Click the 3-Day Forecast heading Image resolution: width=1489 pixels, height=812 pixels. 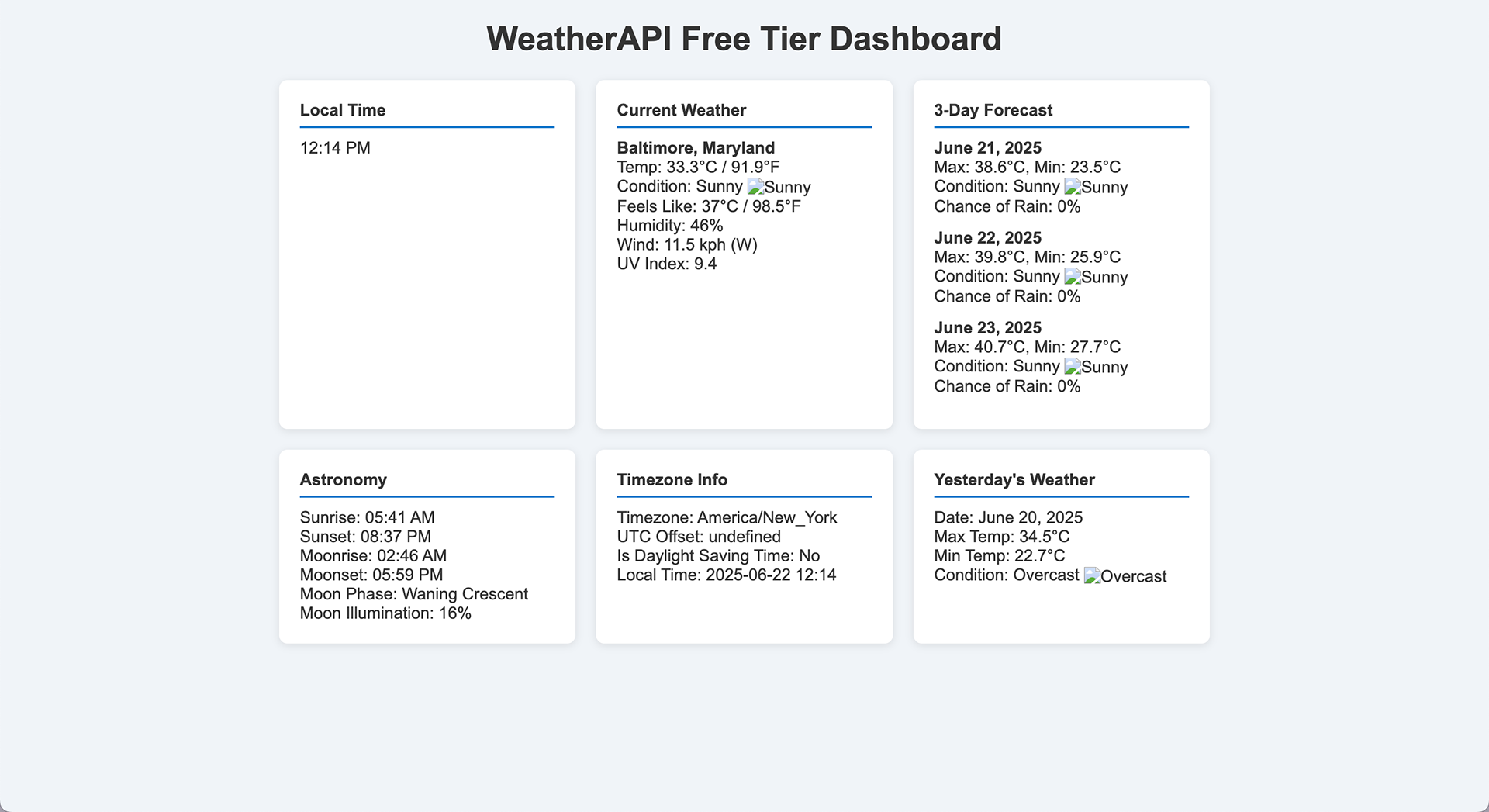click(x=993, y=110)
